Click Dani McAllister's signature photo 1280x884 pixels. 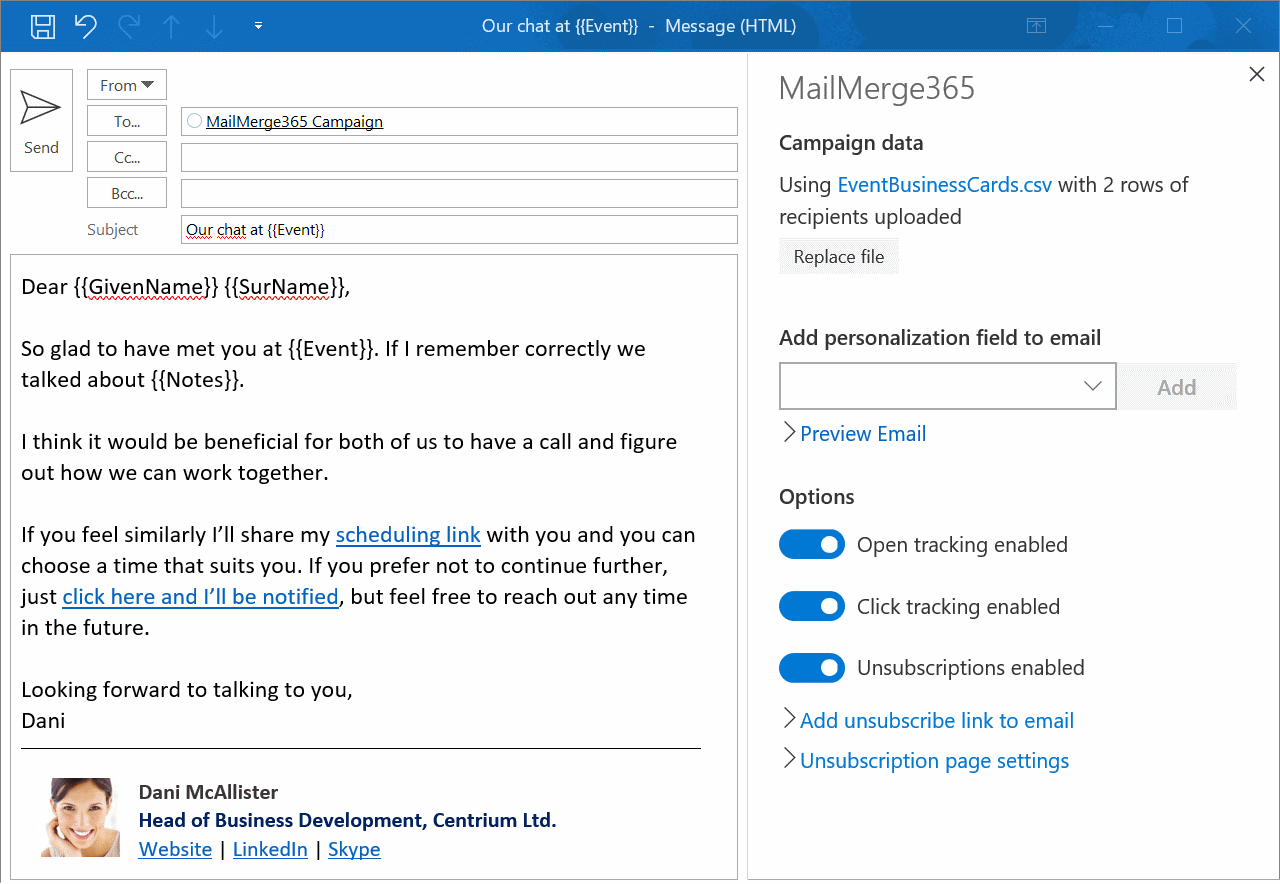pos(80,817)
